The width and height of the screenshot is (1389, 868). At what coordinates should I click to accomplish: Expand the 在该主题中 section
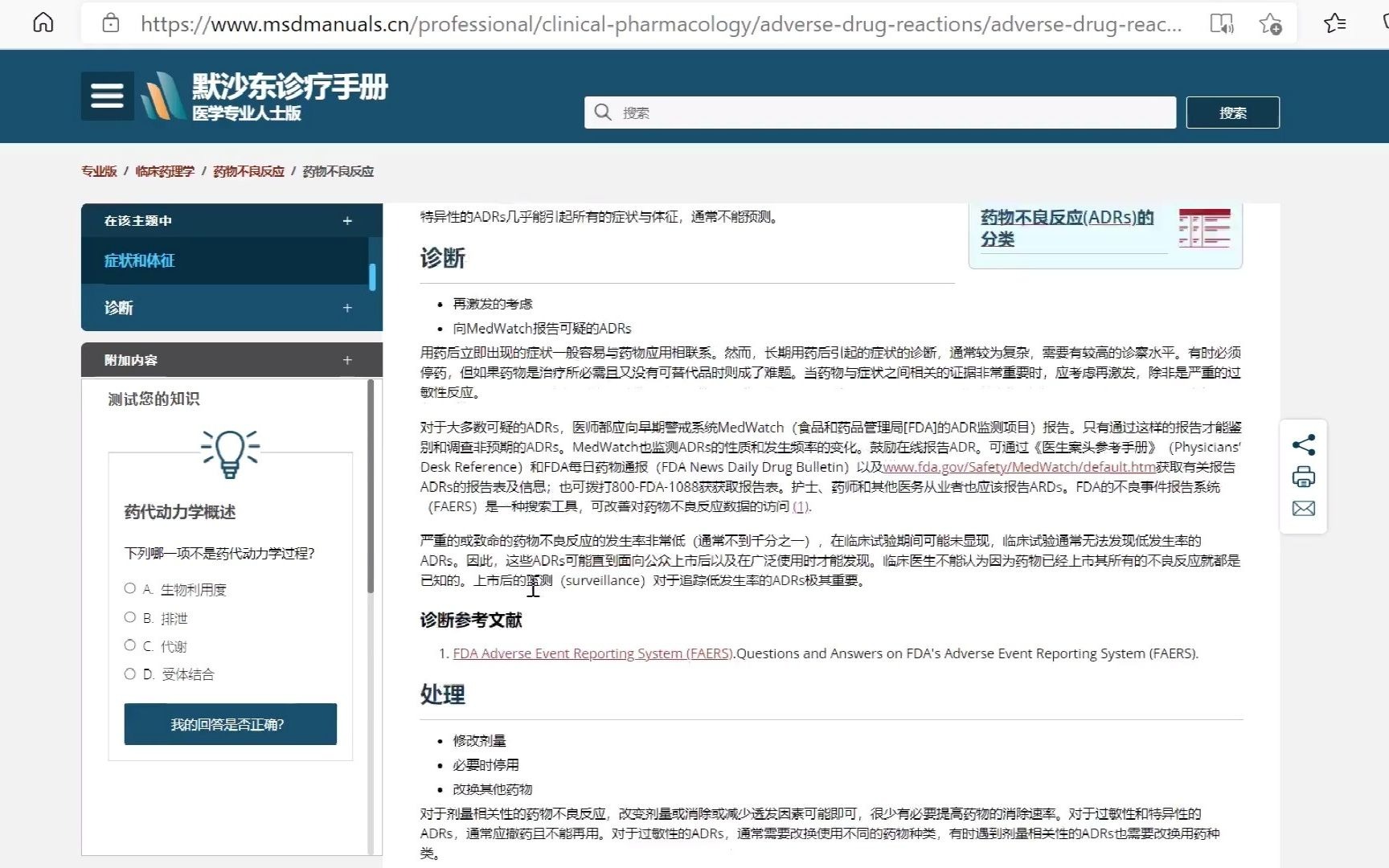pyautogui.click(x=347, y=220)
